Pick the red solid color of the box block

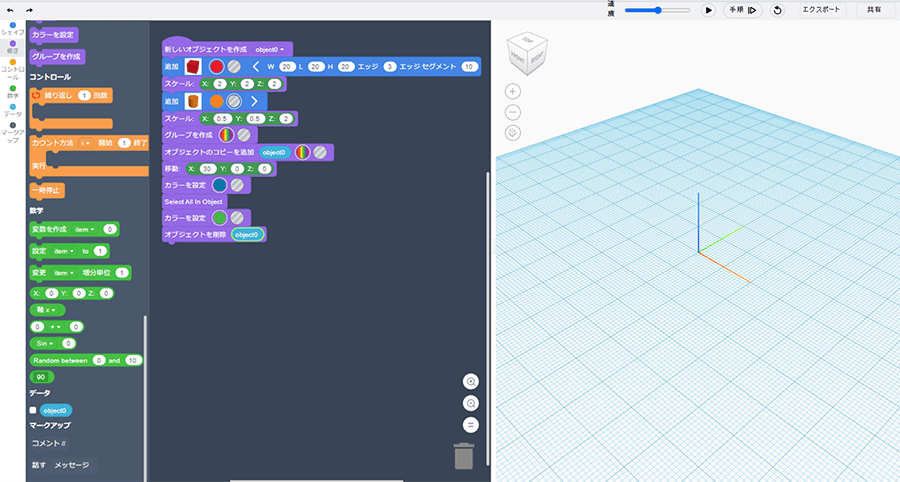point(216,67)
